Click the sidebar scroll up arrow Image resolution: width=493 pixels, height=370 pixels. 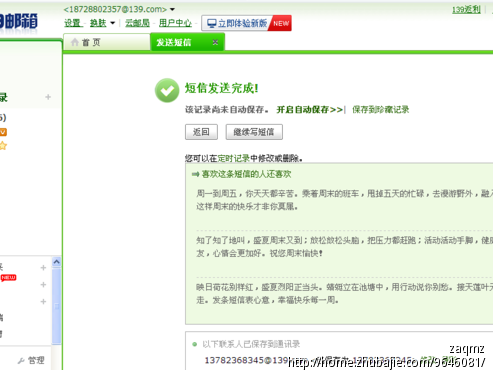pyautogui.click(x=56, y=262)
